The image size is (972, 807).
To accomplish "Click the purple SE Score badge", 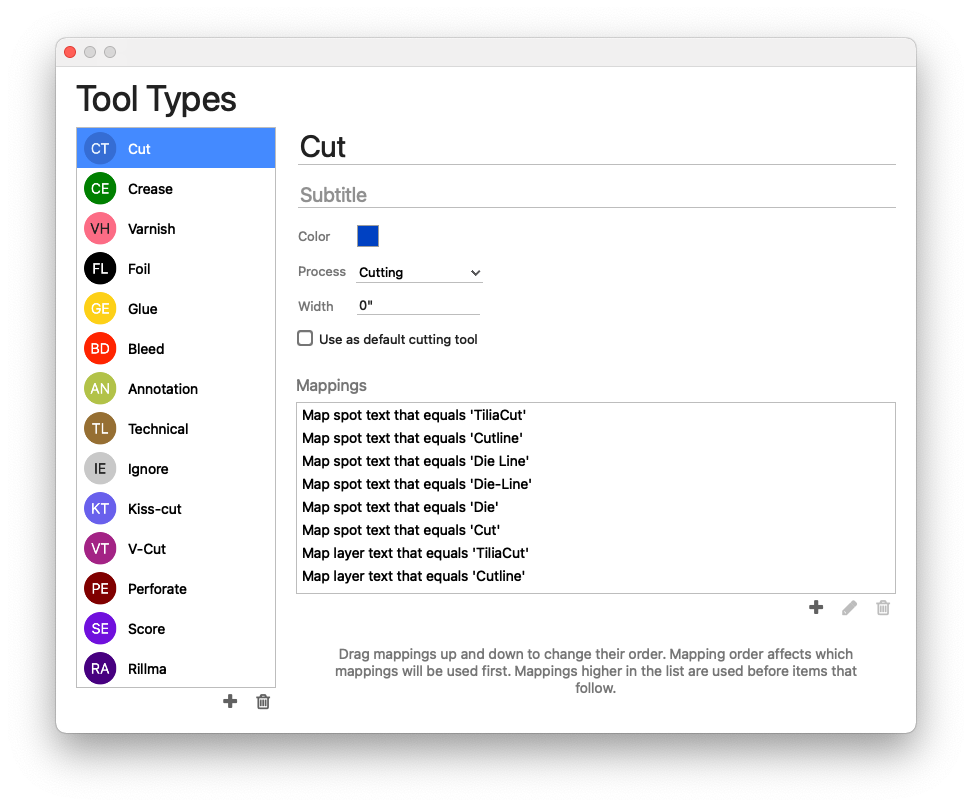I will click(x=100, y=628).
